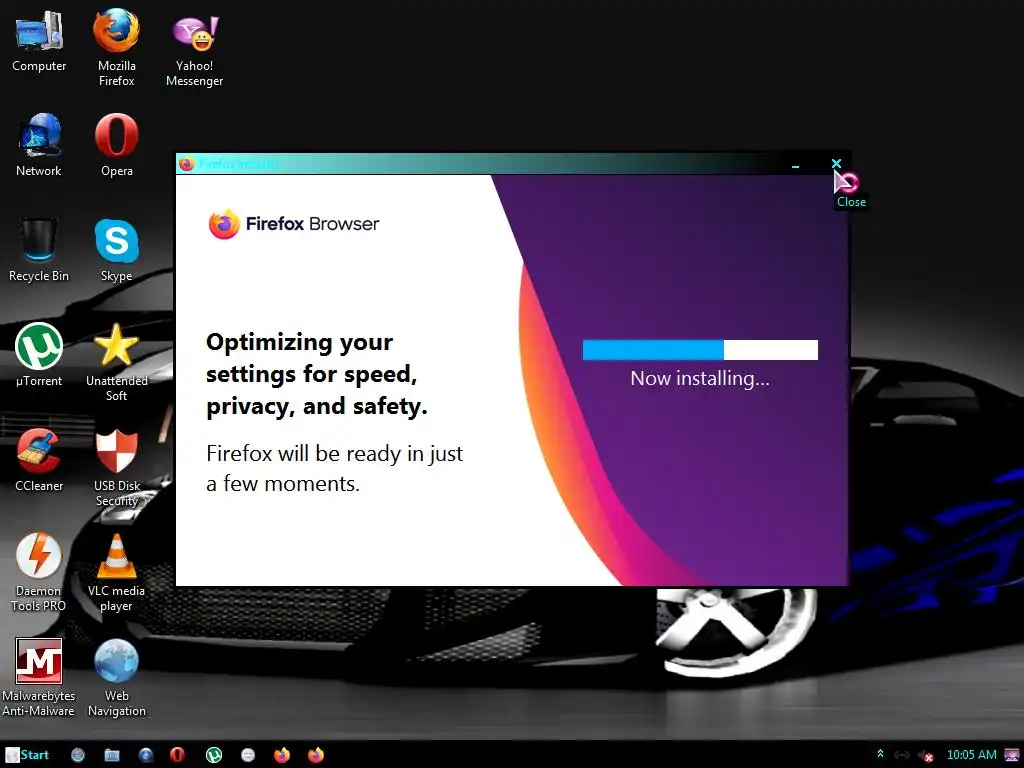This screenshot has height=768, width=1024.
Task: Click the "Optimizing your settings" heading
Action: point(317,374)
